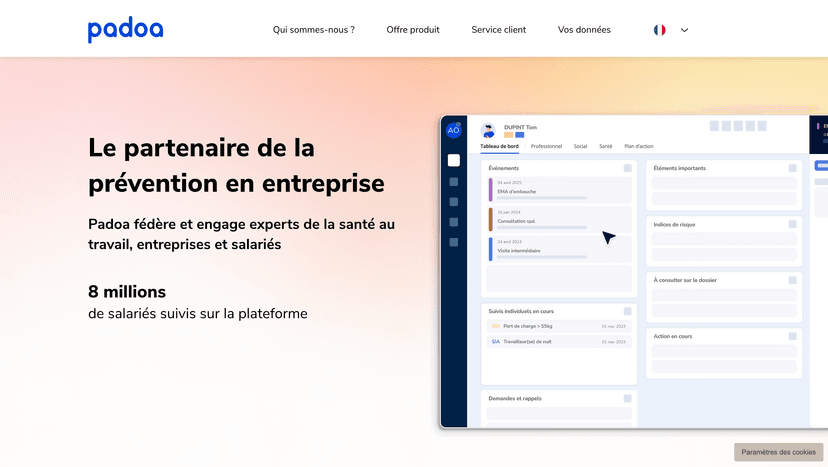This screenshot has width=828, height=467.
Task: Open the Qui sommes-nous ? menu
Action: (313, 30)
